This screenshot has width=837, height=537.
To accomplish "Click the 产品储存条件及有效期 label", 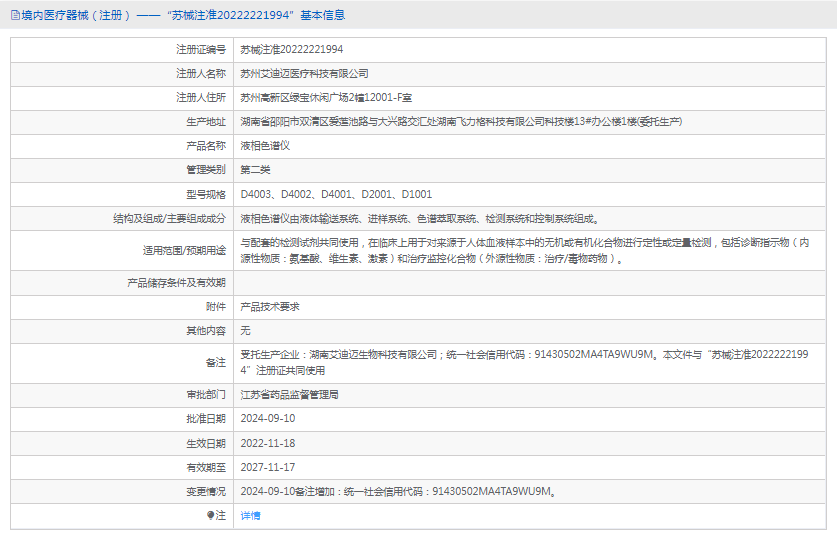I will coord(177,283).
